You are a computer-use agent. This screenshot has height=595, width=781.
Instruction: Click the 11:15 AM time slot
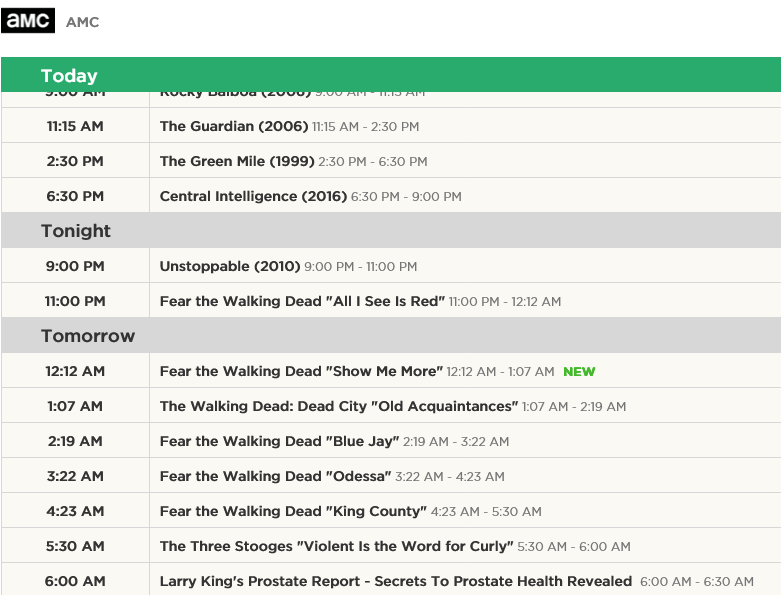pyautogui.click(x=75, y=126)
